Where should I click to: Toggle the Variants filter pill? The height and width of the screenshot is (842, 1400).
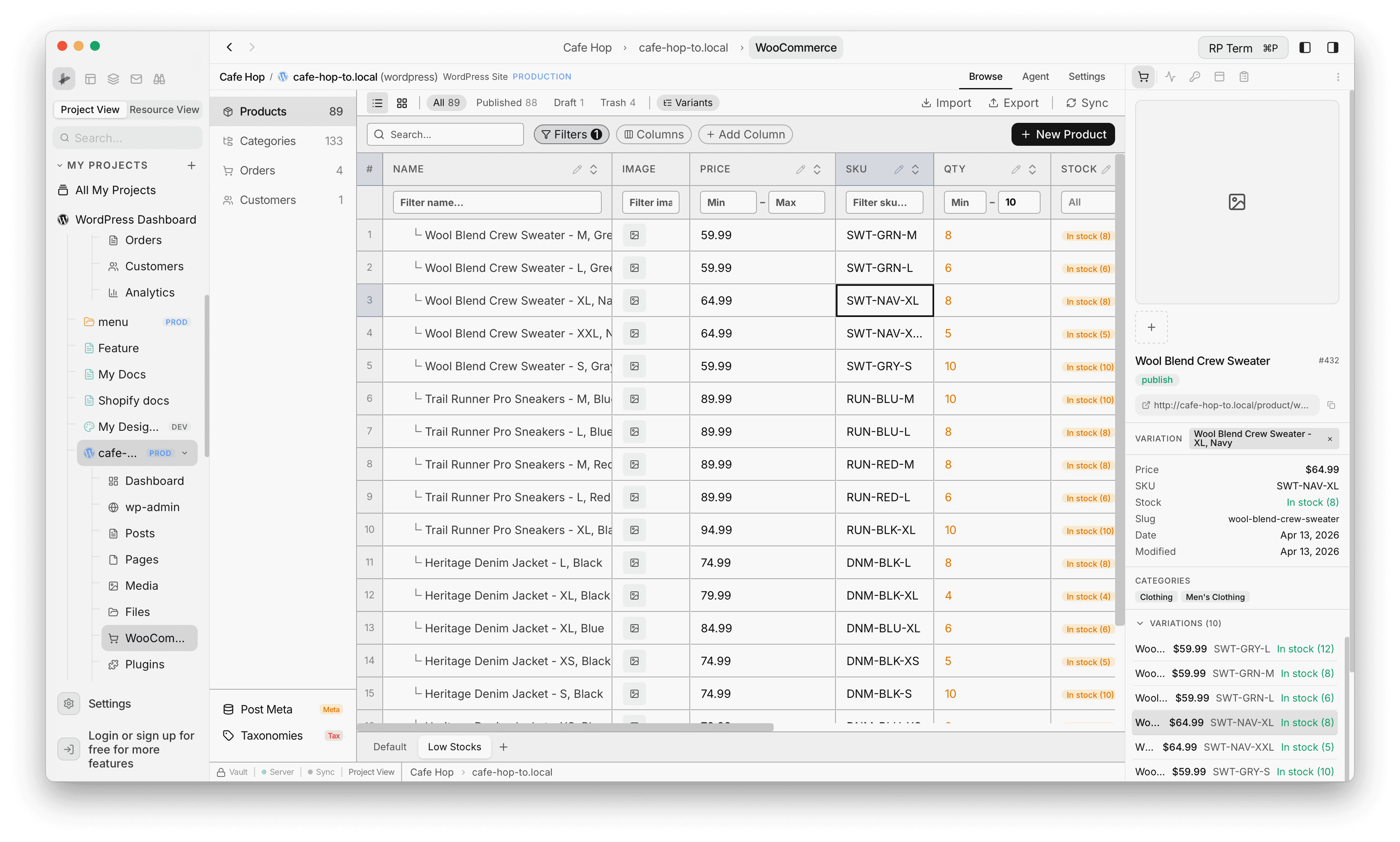687,103
